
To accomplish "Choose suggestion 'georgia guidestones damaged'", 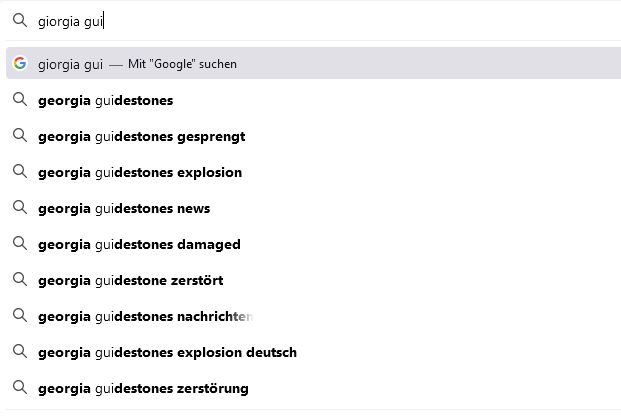I will pos(139,244).
